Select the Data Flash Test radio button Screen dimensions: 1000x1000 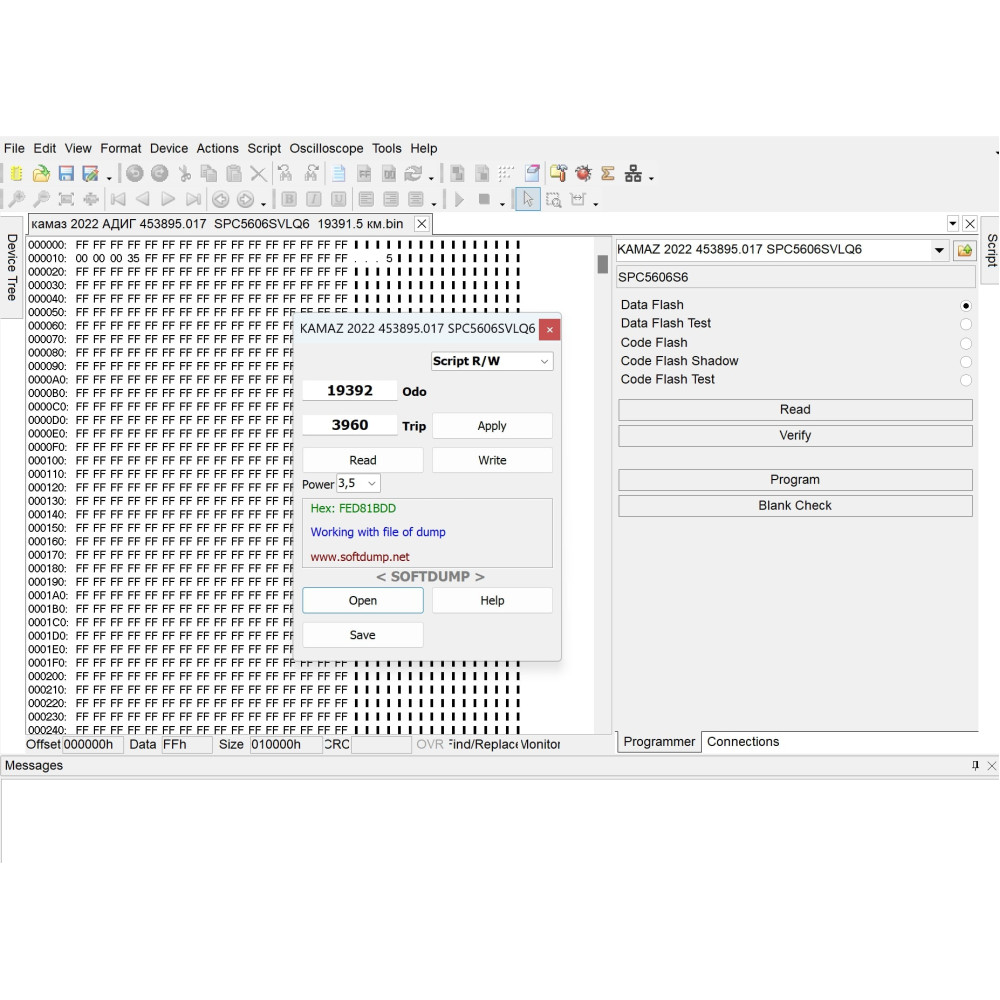(x=966, y=324)
